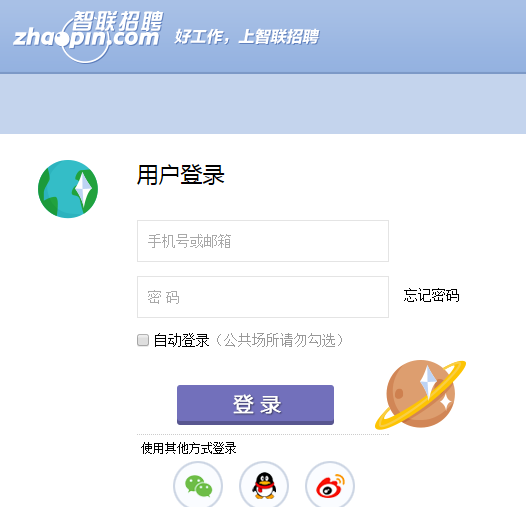This screenshot has height=507, width=526.
Task: Open the 忘记密码 link
Action: (431, 296)
